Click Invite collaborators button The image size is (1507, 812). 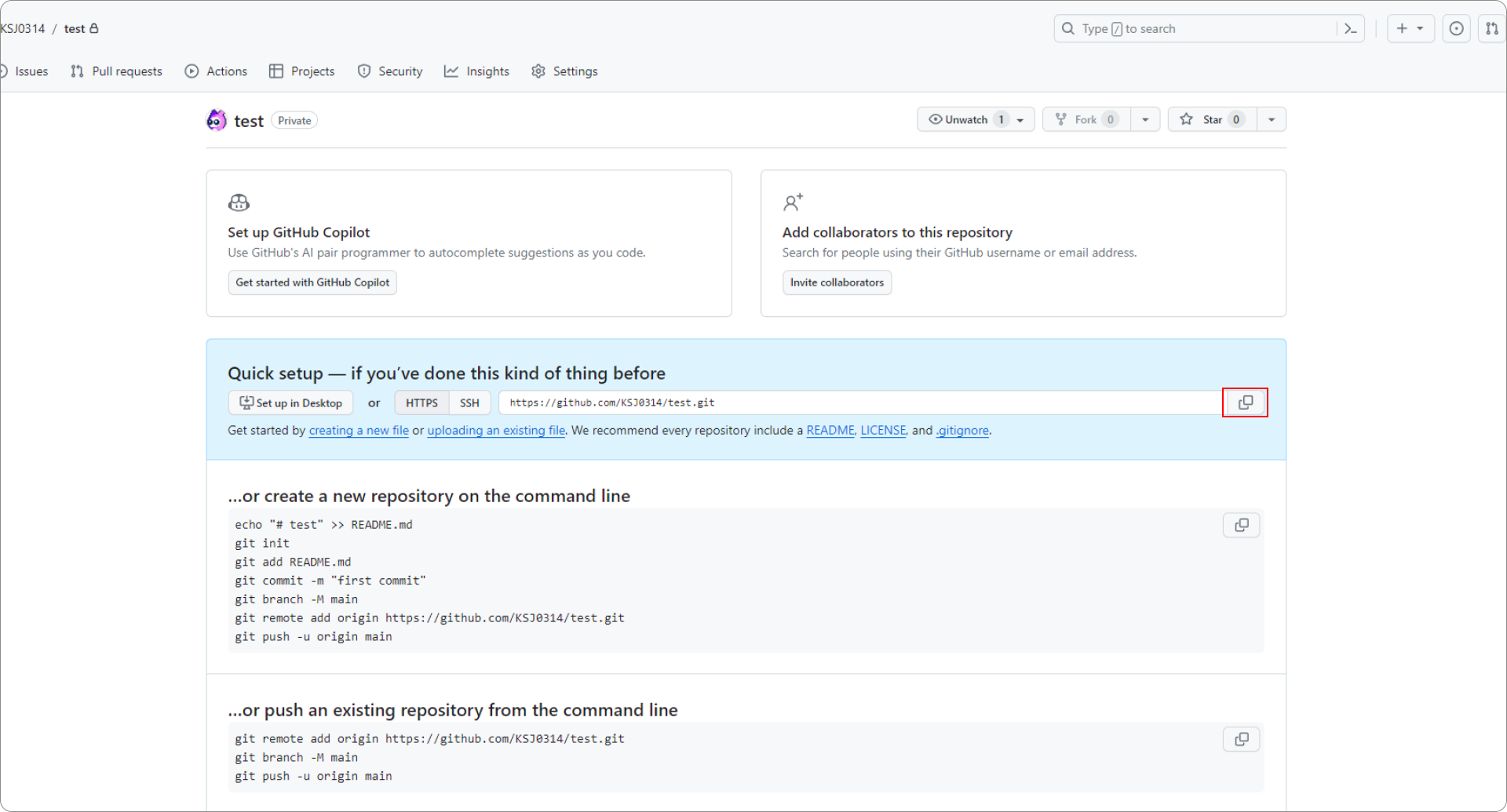[x=837, y=282]
